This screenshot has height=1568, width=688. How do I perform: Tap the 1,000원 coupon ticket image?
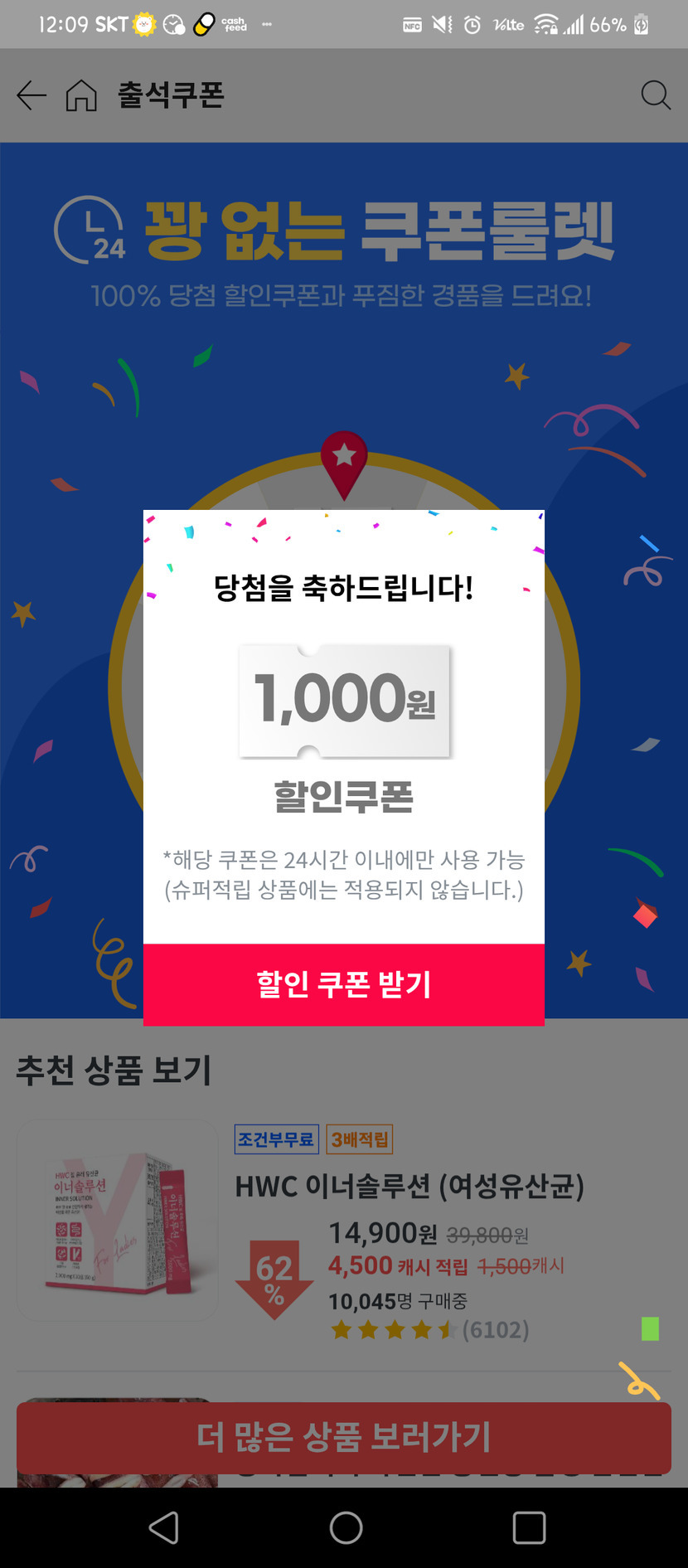344,701
